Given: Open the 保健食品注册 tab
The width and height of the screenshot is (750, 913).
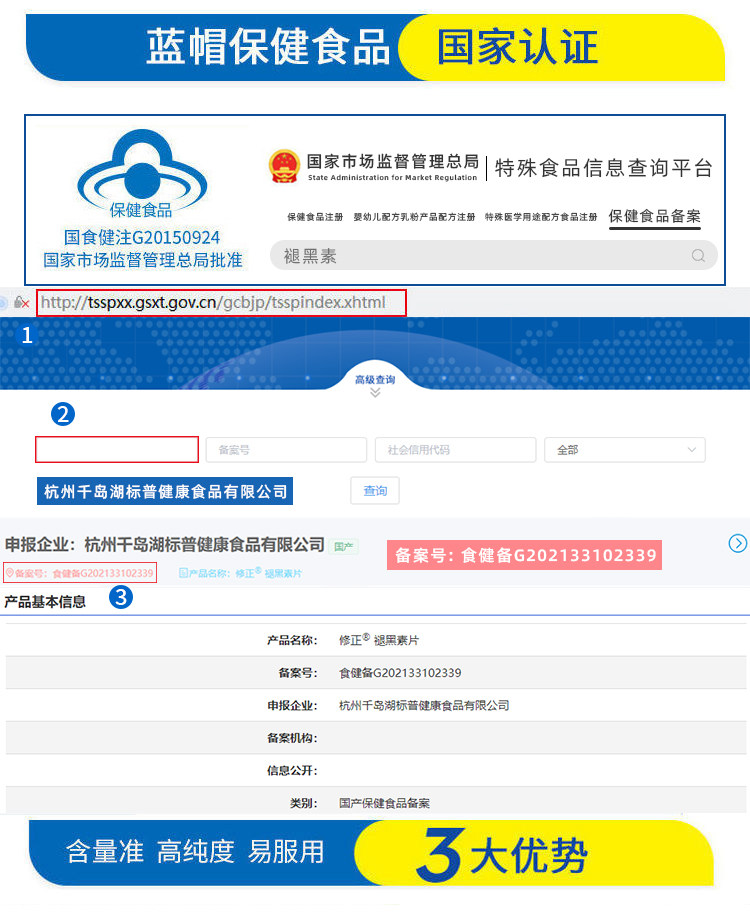Looking at the screenshot, I should pos(315,217).
